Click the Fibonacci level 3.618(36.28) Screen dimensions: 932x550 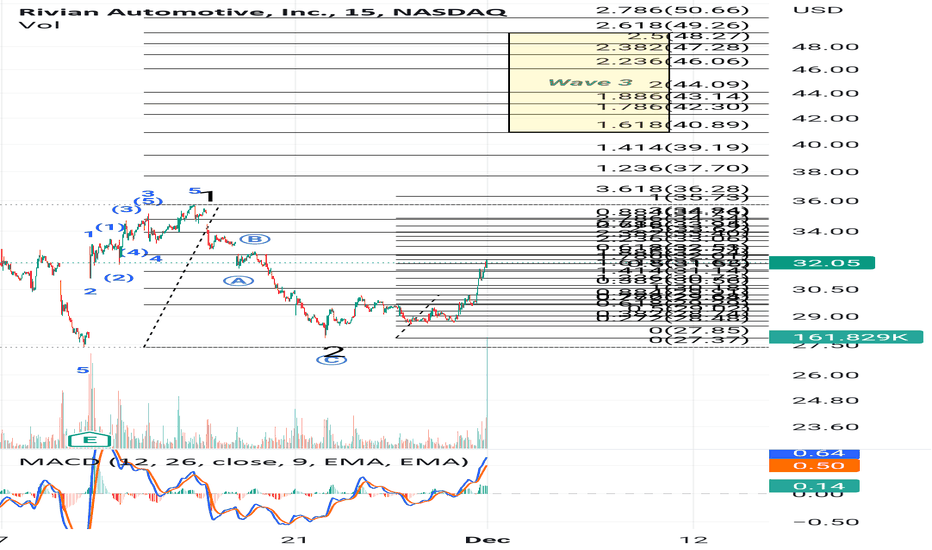tap(672, 189)
